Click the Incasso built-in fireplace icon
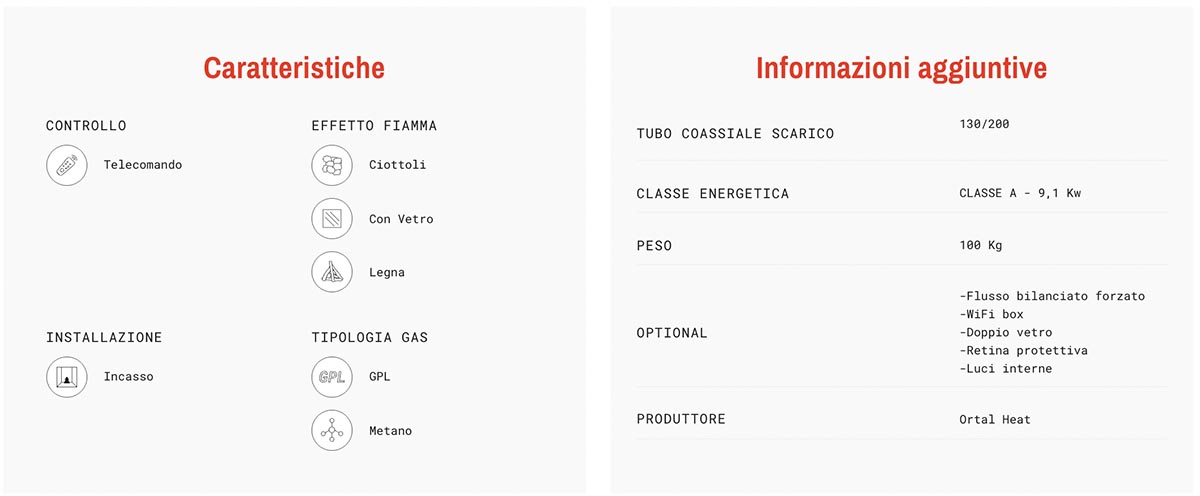The width and height of the screenshot is (1200, 496). (67, 377)
